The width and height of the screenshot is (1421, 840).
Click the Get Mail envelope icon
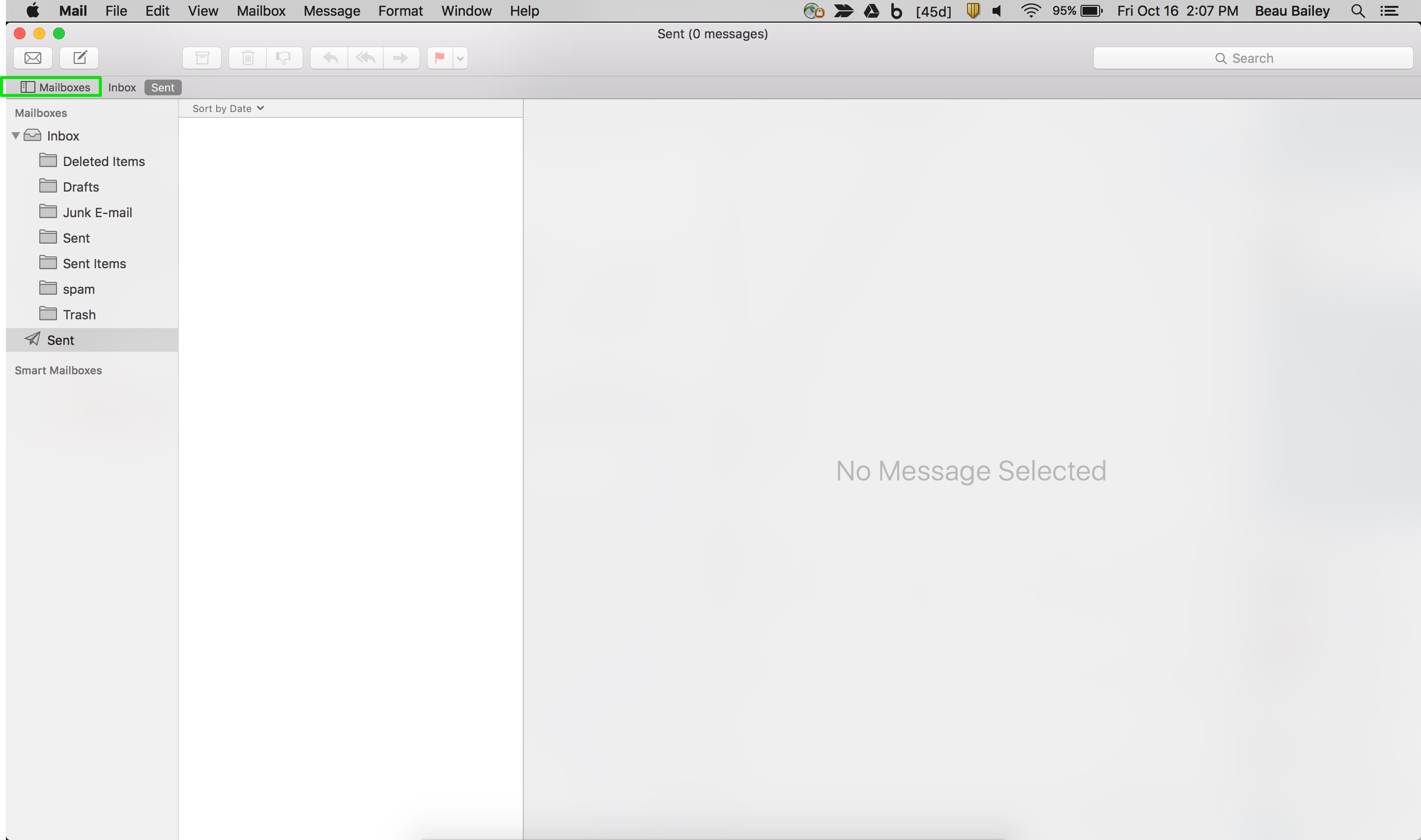tap(33, 58)
